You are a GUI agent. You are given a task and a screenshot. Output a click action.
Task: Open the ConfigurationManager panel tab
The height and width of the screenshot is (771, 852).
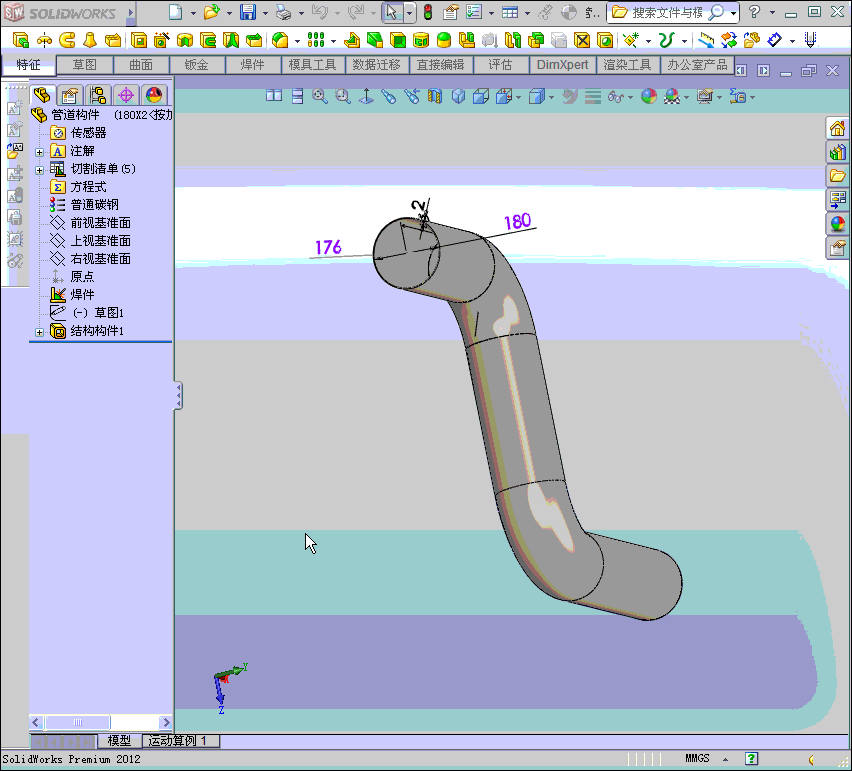(98, 96)
